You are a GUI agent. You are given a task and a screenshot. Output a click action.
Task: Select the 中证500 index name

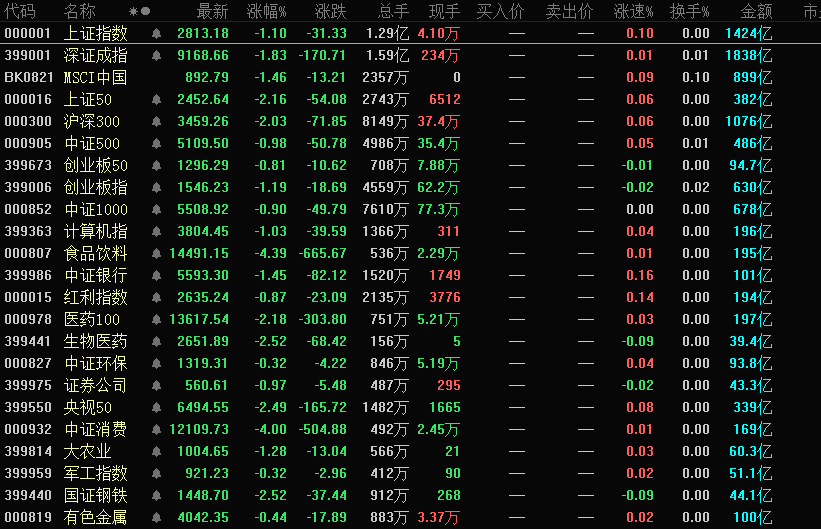[92, 144]
